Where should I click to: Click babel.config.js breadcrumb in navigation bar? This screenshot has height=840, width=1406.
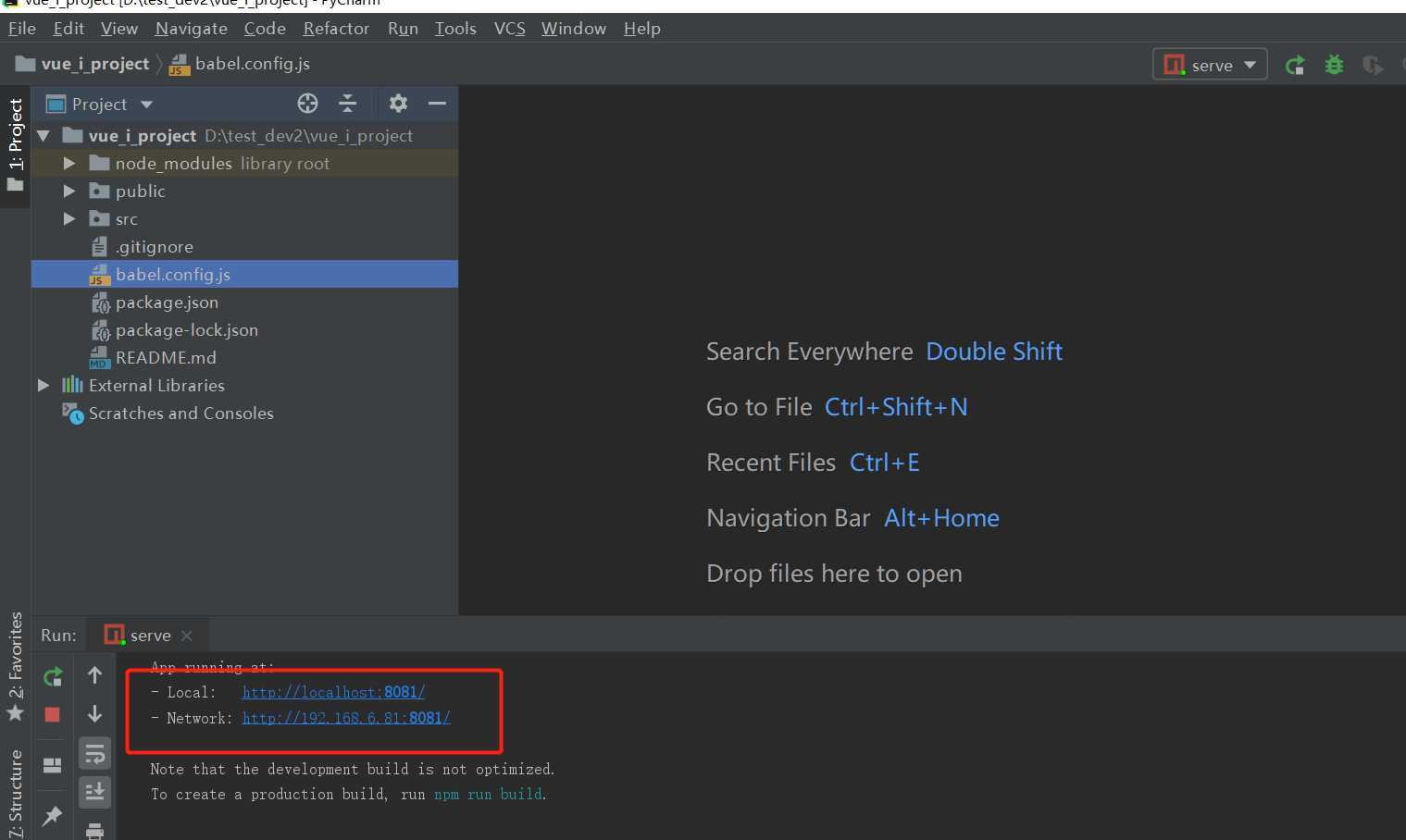click(x=240, y=64)
